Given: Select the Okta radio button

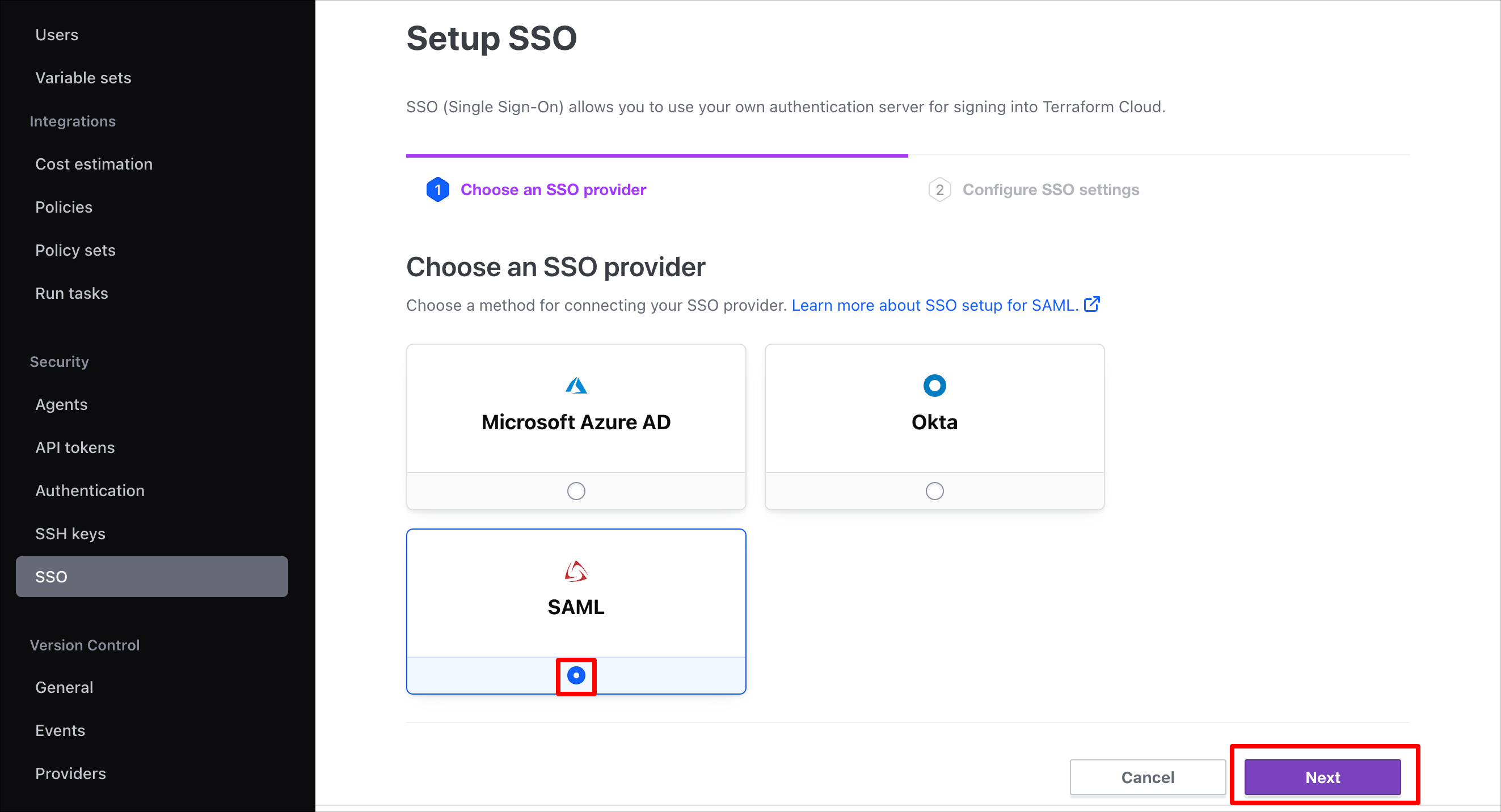Looking at the screenshot, I should point(934,490).
